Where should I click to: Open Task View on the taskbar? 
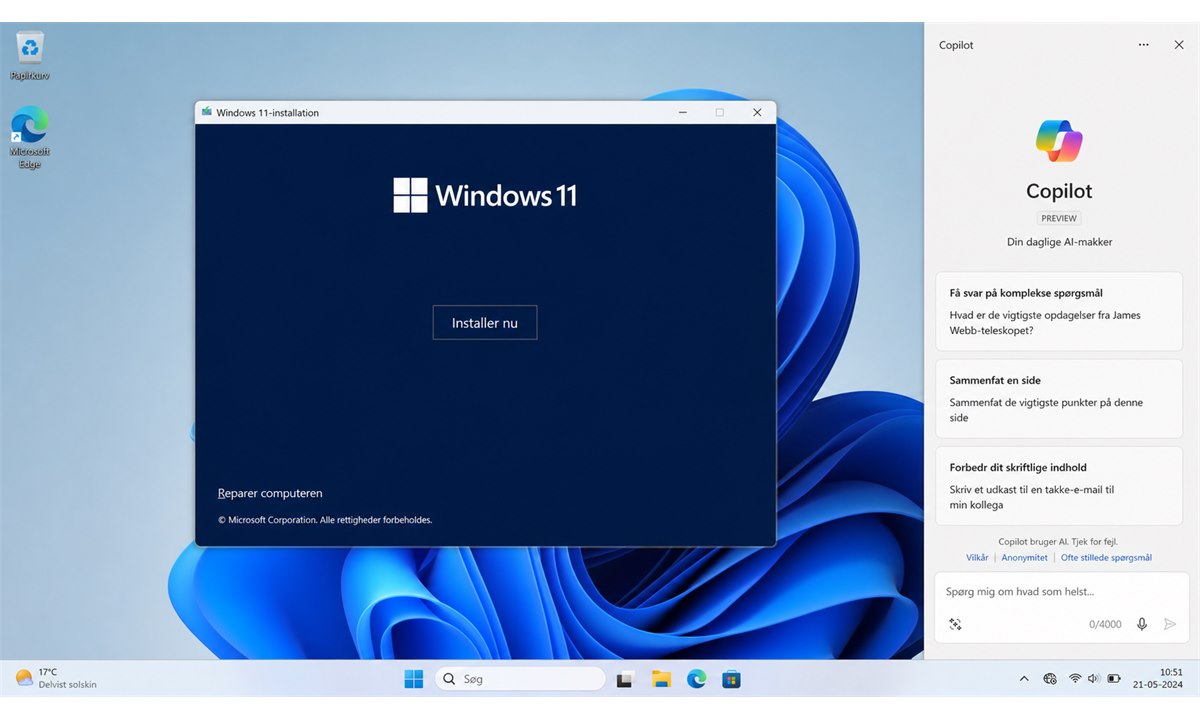coord(625,679)
